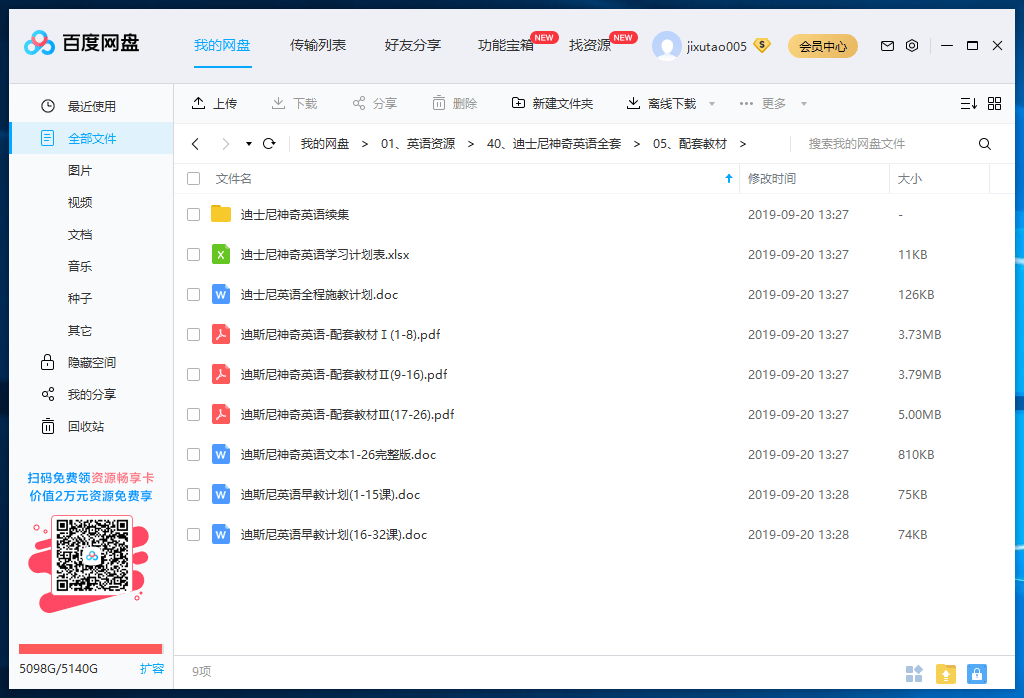Image resolution: width=1024 pixels, height=698 pixels.
Task: Click the 会员中心 button
Action: pos(822,46)
